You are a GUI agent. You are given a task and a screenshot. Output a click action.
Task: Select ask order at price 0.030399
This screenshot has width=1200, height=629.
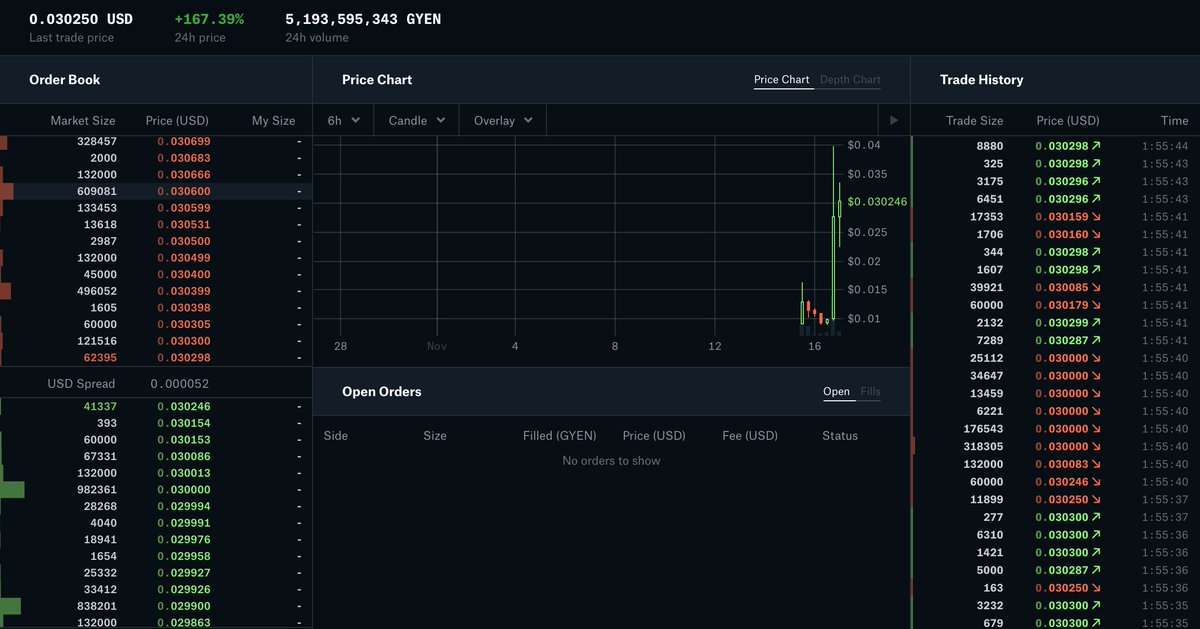pos(156,291)
